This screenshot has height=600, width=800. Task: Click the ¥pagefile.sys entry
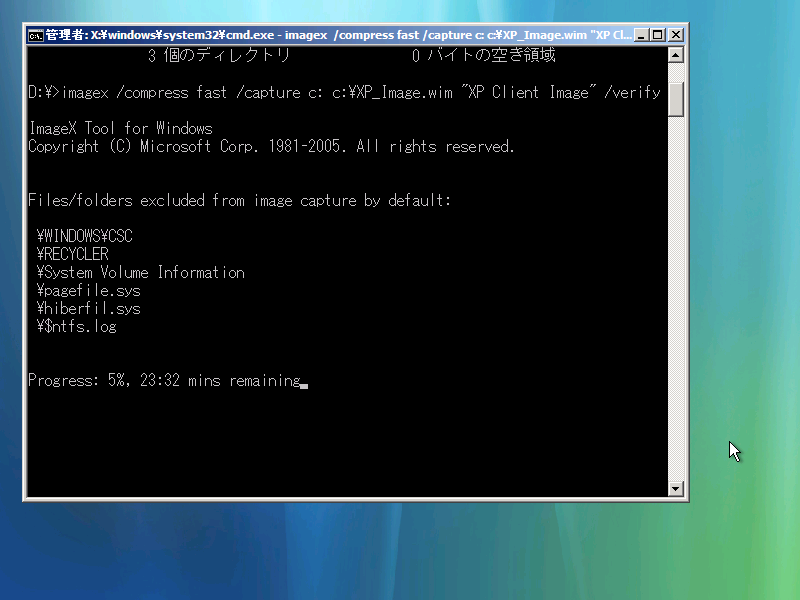tap(88, 291)
